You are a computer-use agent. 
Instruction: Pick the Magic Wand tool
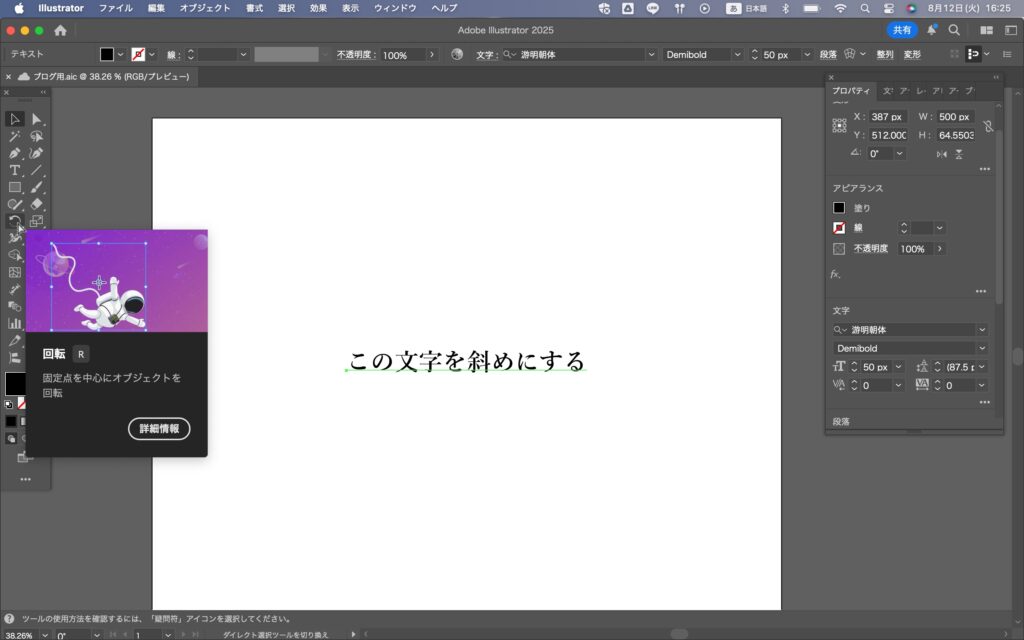[14, 136]
